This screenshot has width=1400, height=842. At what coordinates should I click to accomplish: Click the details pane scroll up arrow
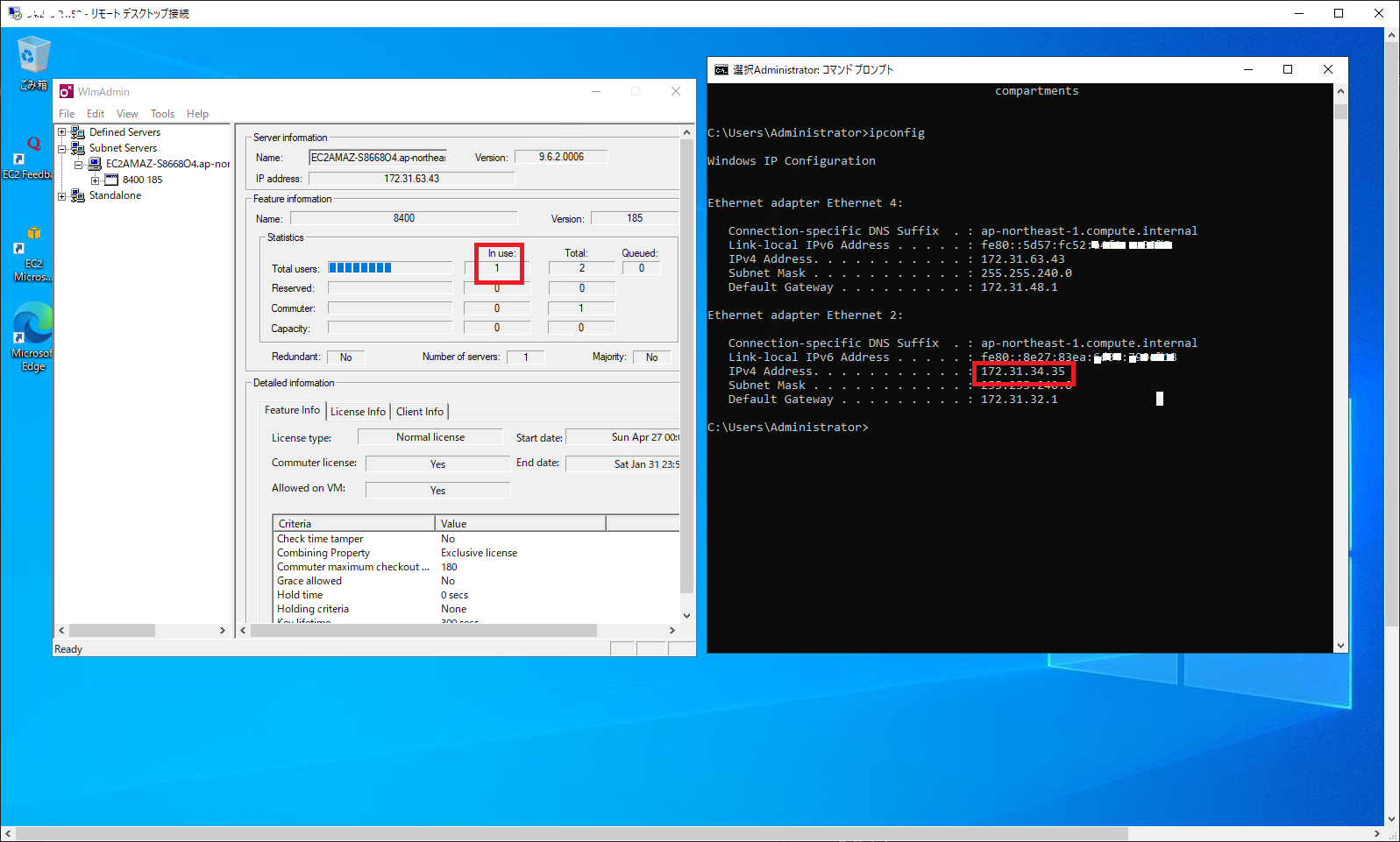pos(686,132)
